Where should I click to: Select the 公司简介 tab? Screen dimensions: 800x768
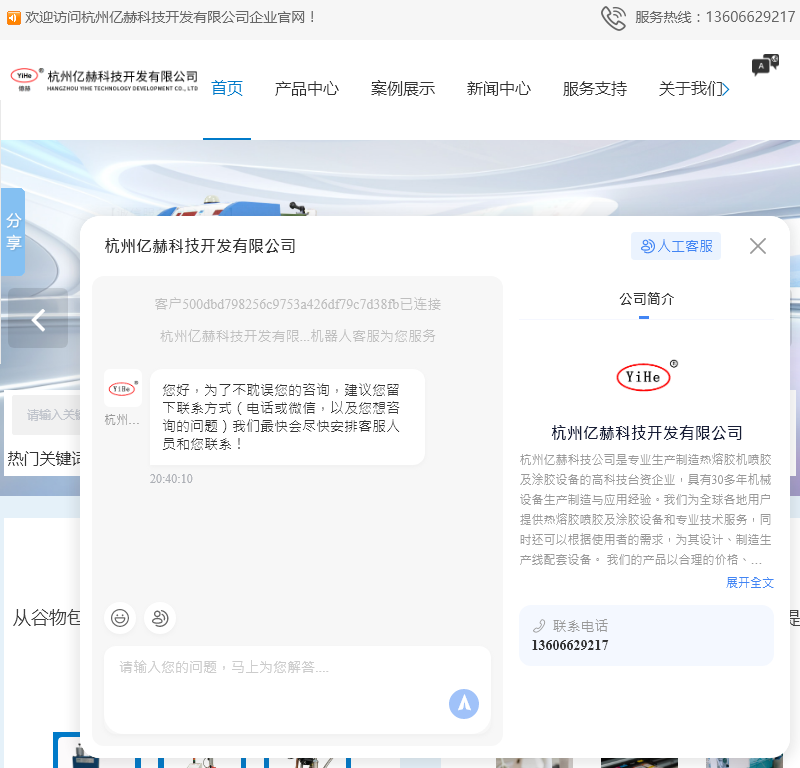pos(646,299)
